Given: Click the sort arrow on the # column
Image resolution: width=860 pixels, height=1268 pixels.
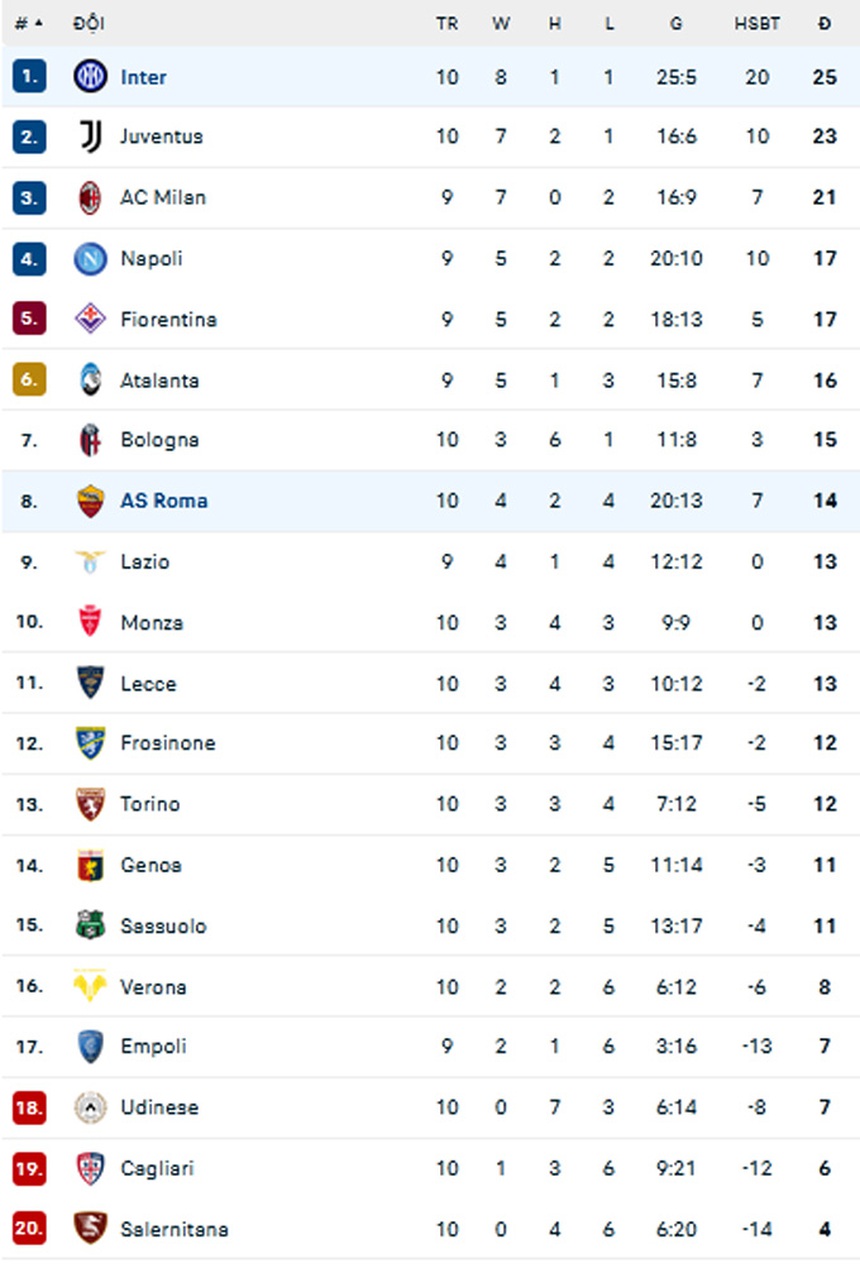Looking at the screenshot, I should pos(37,20).
